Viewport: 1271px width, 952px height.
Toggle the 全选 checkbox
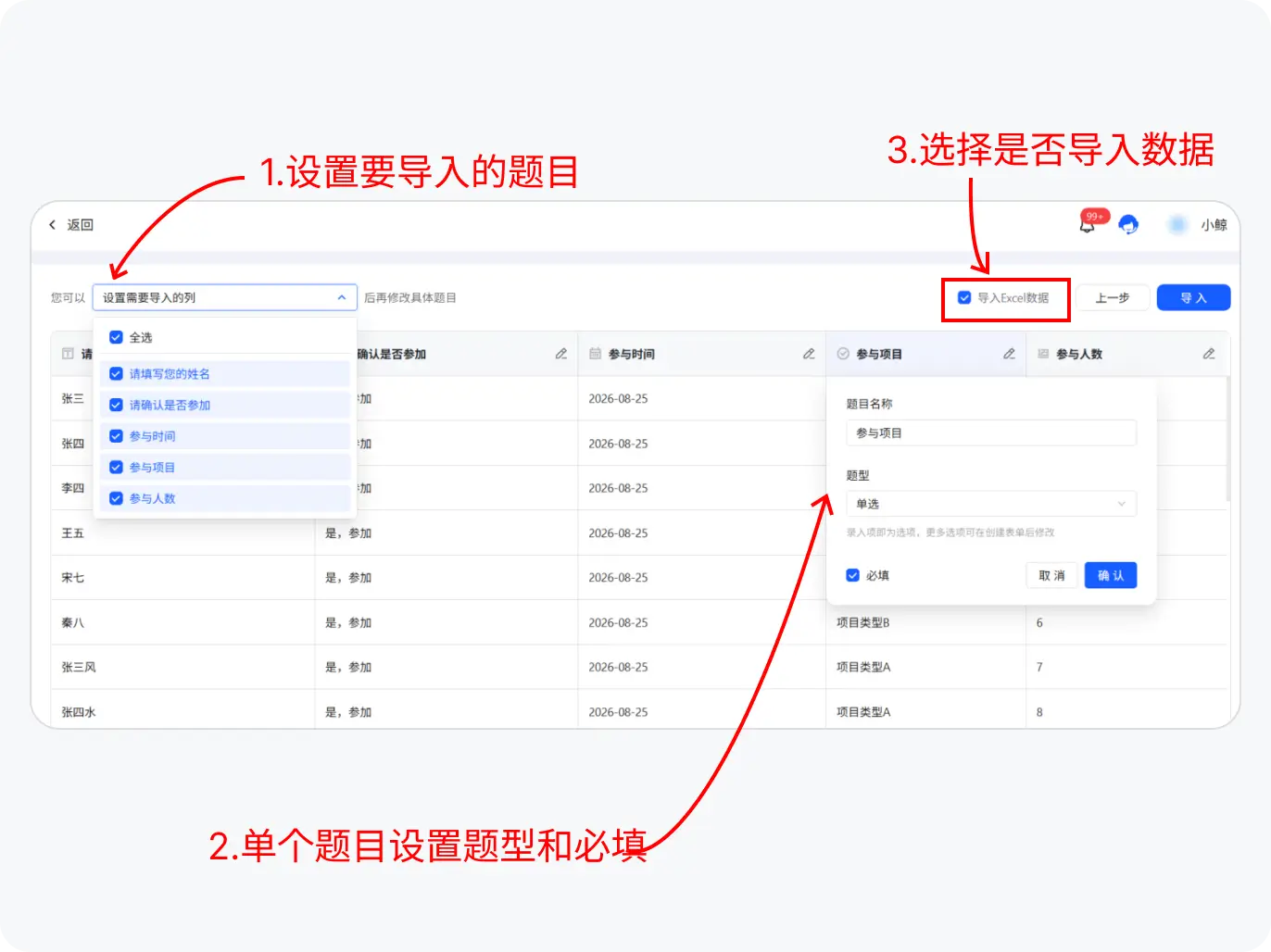[116, 337]
